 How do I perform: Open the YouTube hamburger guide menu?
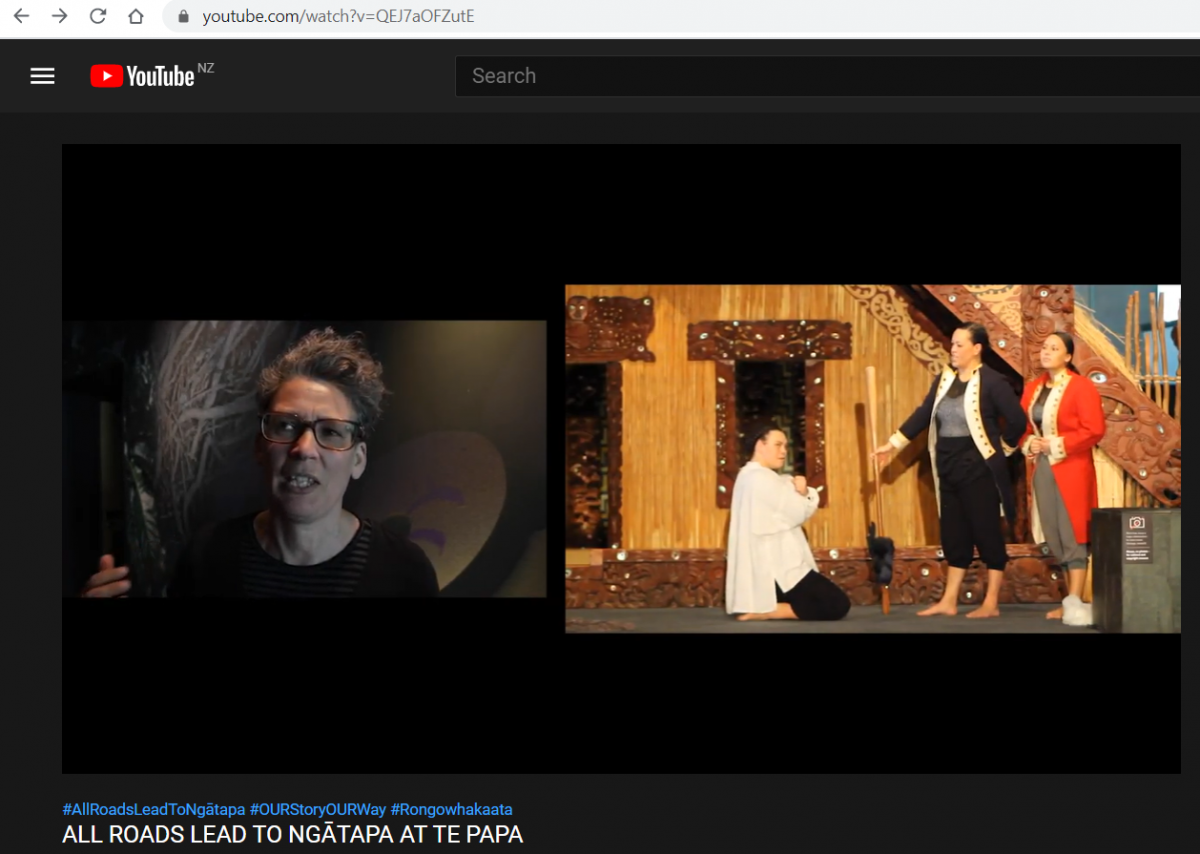tap(42, 76)
